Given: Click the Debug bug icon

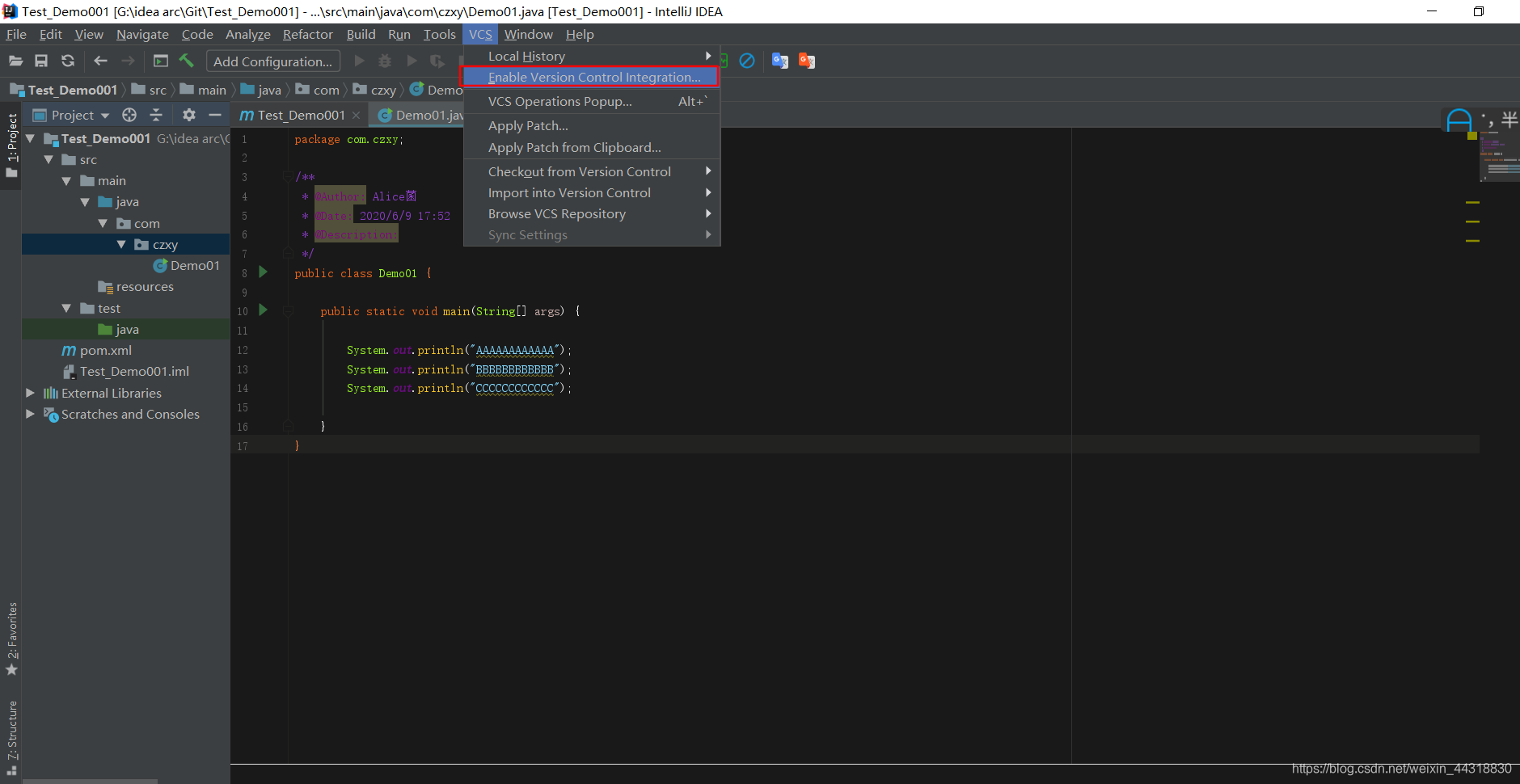Looking at the screenshot, I should [x=385, y=61].
